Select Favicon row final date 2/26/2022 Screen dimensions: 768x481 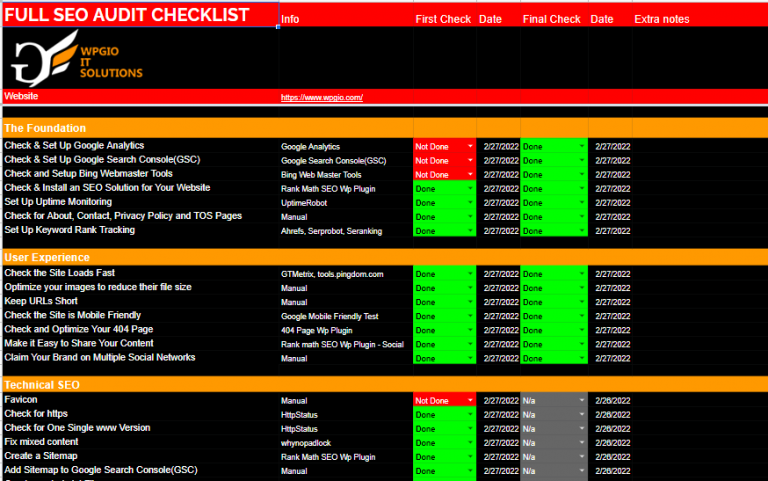(611, 401)
